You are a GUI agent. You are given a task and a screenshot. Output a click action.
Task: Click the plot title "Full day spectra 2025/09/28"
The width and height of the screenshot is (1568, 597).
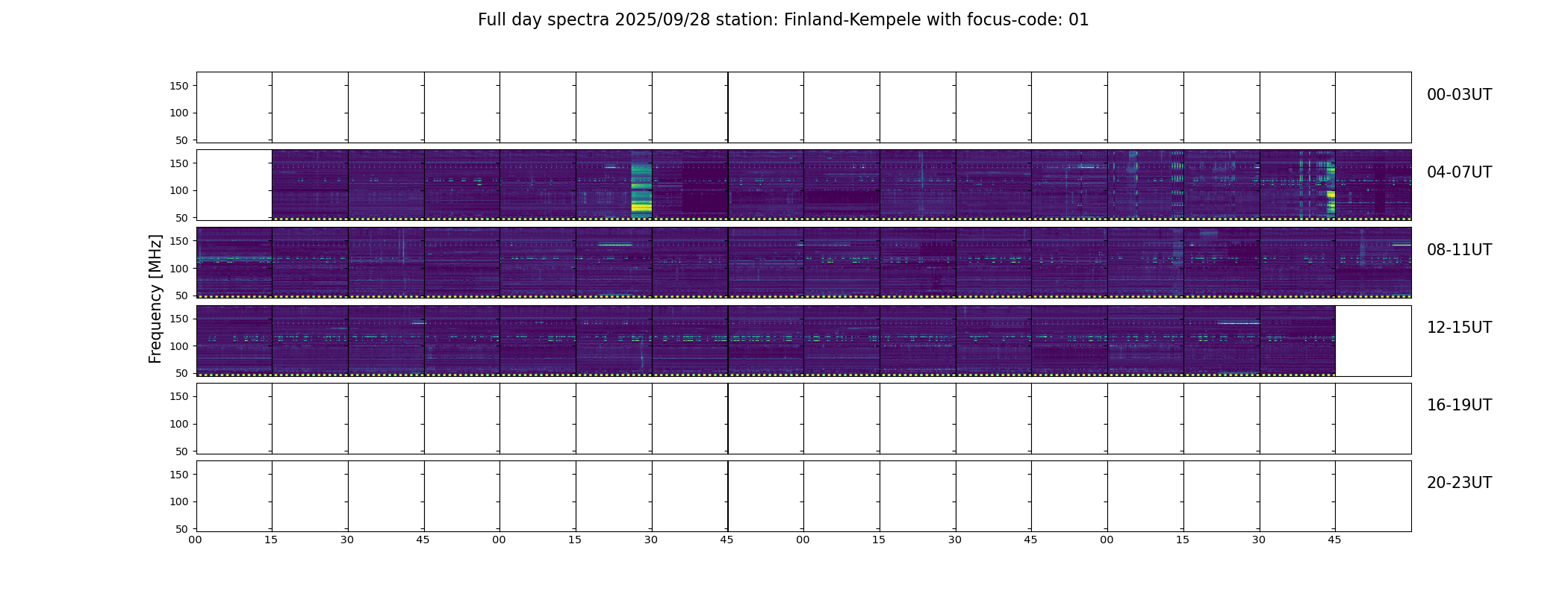click(783, 20)
